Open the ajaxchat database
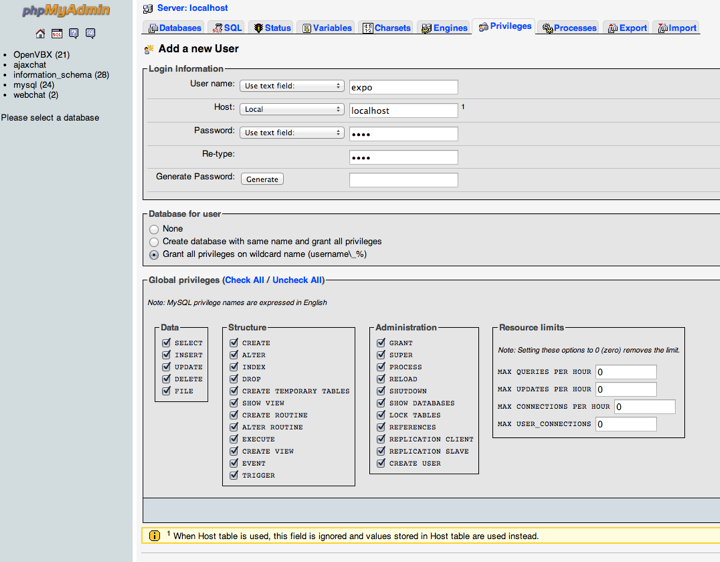 (x=30, y=65)
